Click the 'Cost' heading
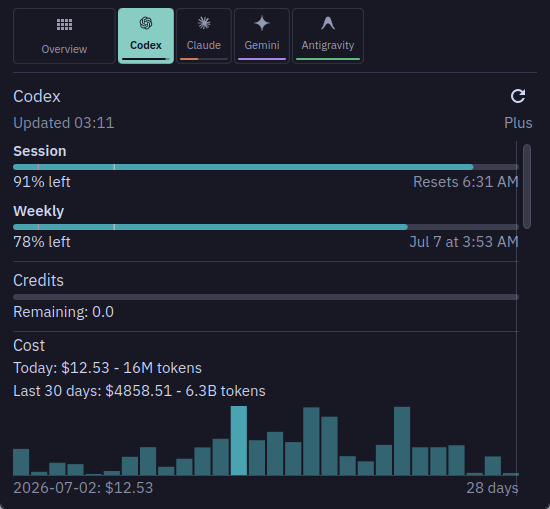Image resolution: width=550 pixels, height=509 pixels. pyautogui.click(x=29, y=346)
